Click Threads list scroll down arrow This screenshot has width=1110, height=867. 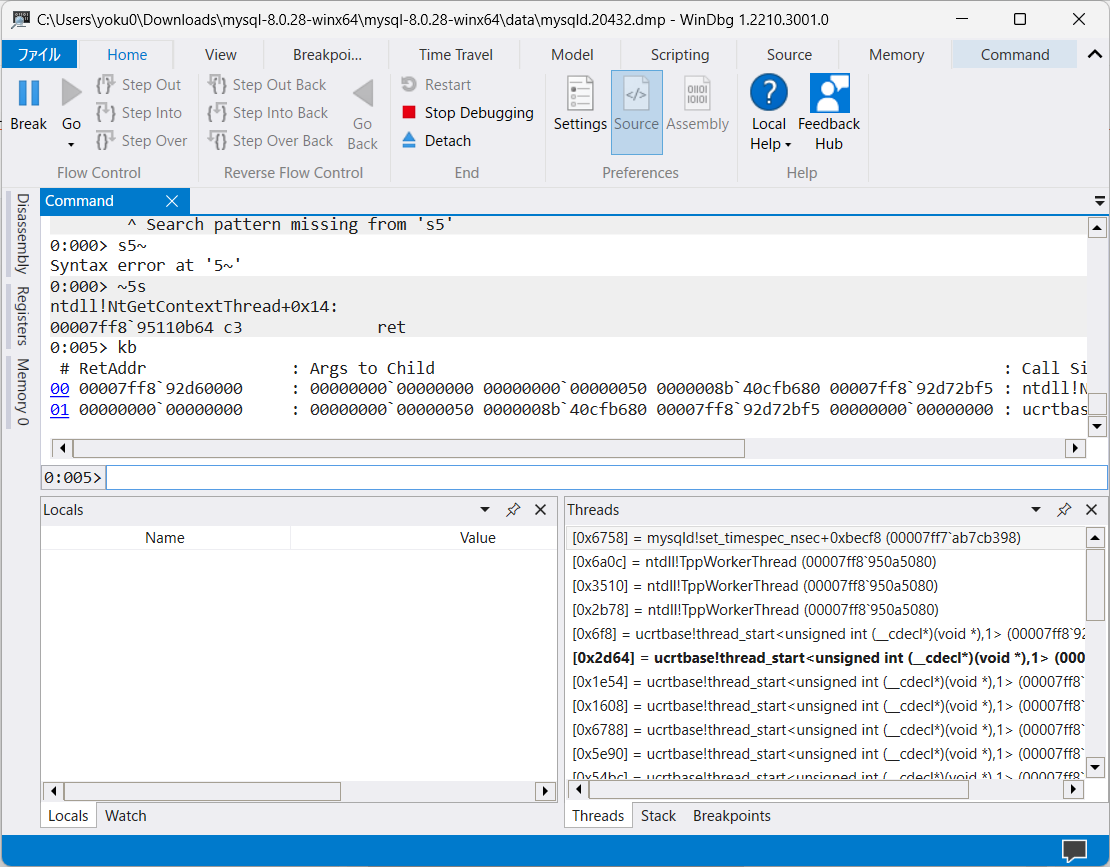[1095, 767]
